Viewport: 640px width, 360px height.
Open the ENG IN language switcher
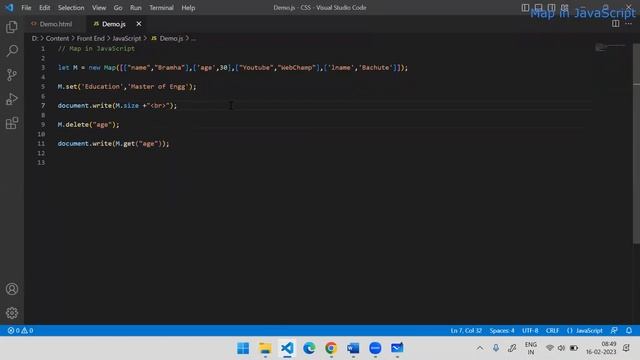[x=531, y=348]
